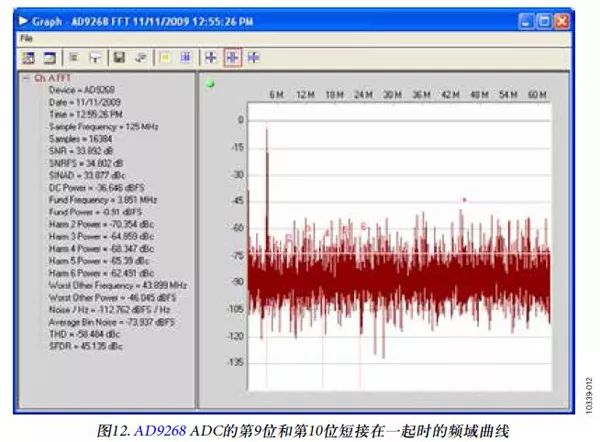
Task: Select the THD value row
Action: pyautogui.click(x=84, y=334)
